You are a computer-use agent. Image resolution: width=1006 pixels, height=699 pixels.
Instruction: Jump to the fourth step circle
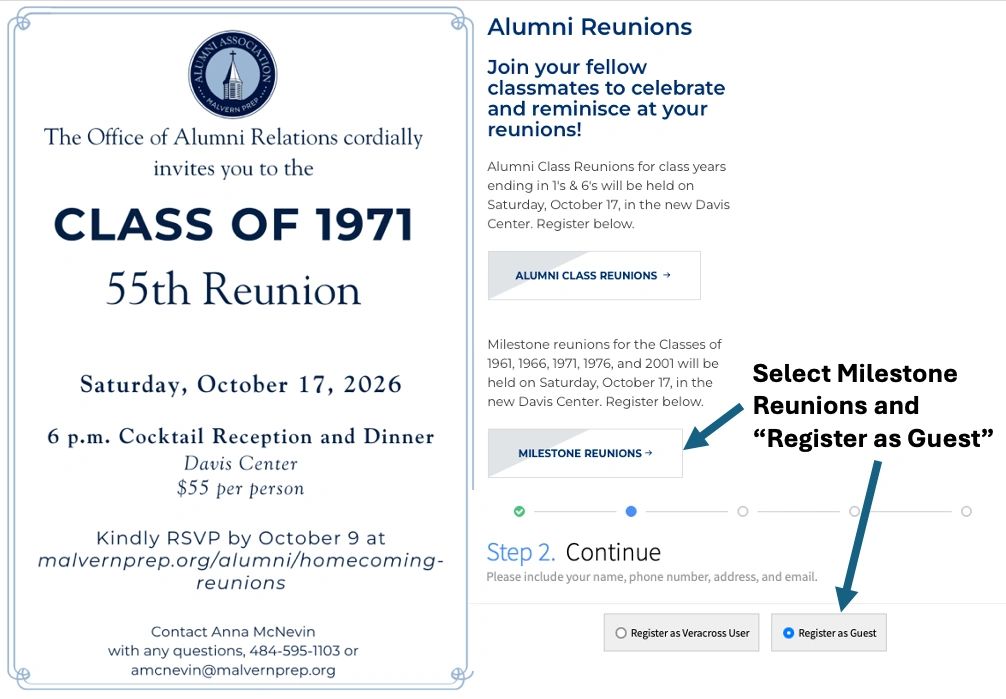855,512
